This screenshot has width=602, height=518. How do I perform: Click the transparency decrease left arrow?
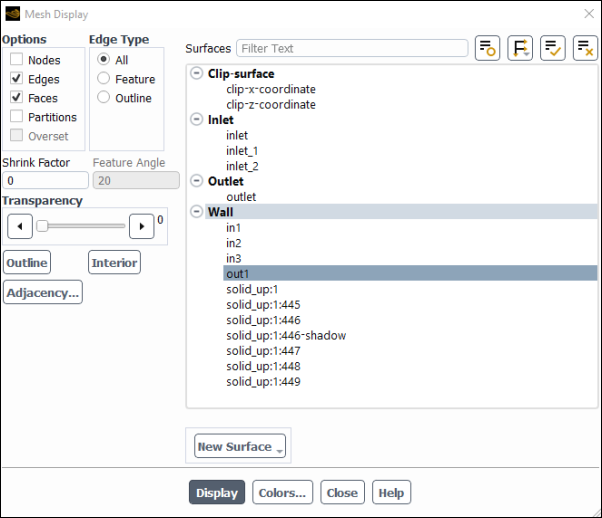18,226
